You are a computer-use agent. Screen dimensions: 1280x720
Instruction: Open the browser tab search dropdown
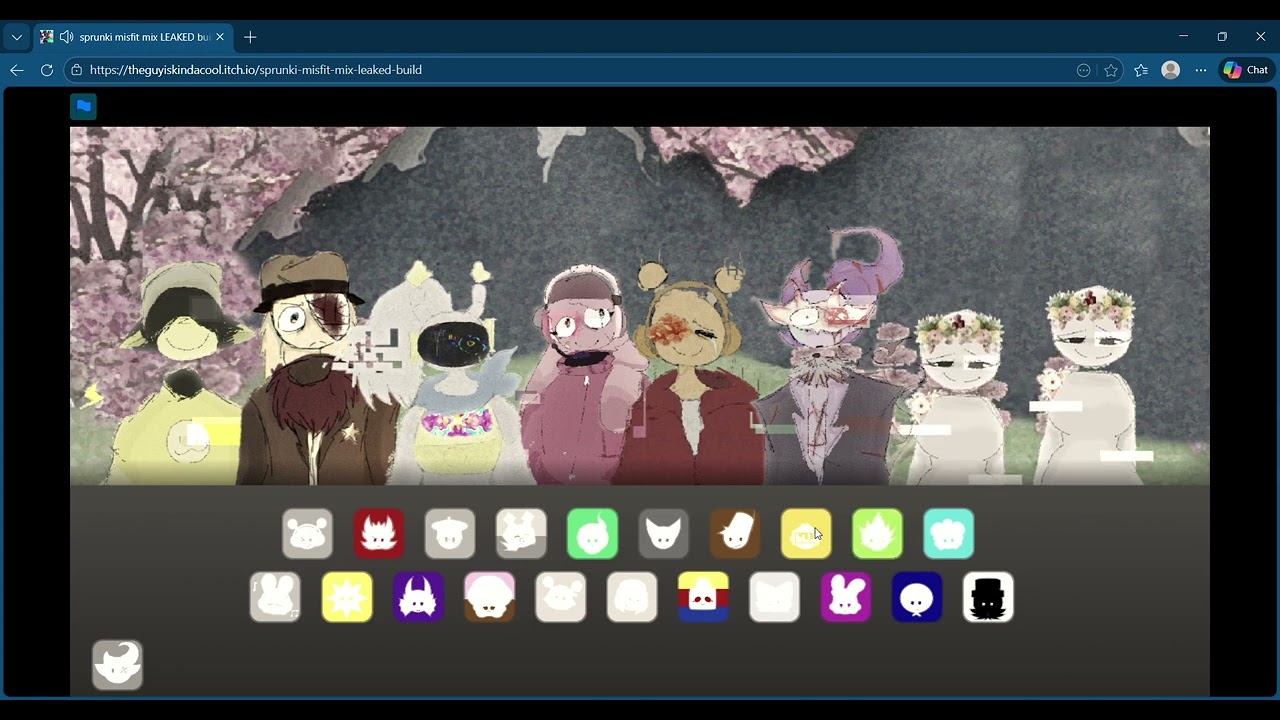[17, 37]
